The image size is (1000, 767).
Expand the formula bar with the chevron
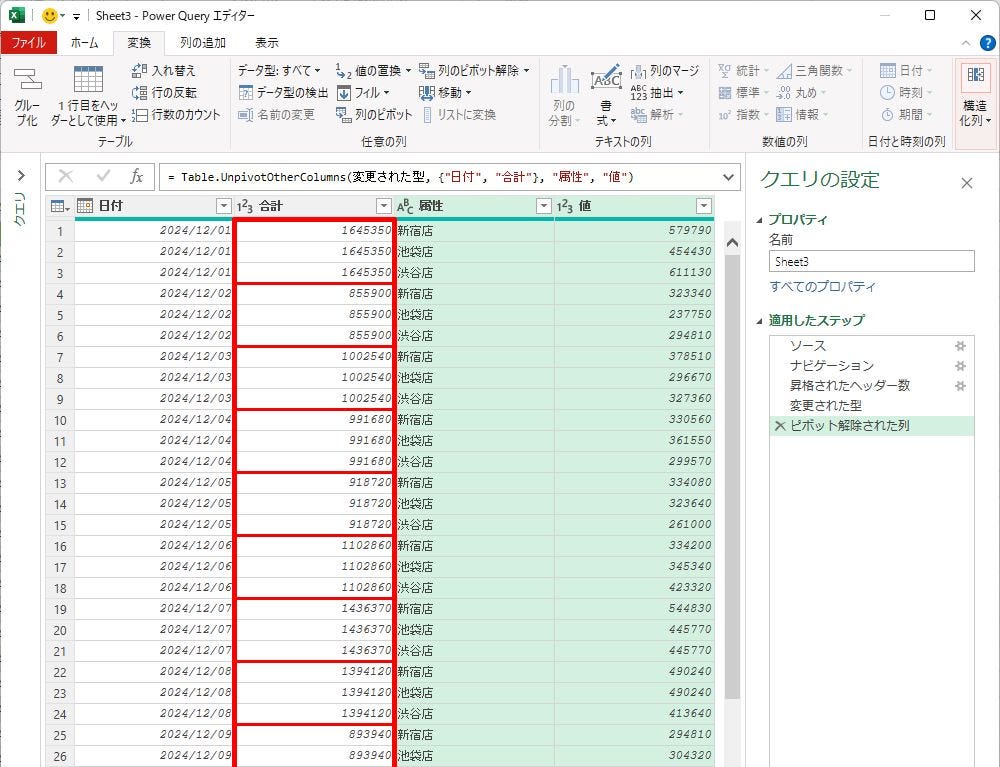click(728, 177)
